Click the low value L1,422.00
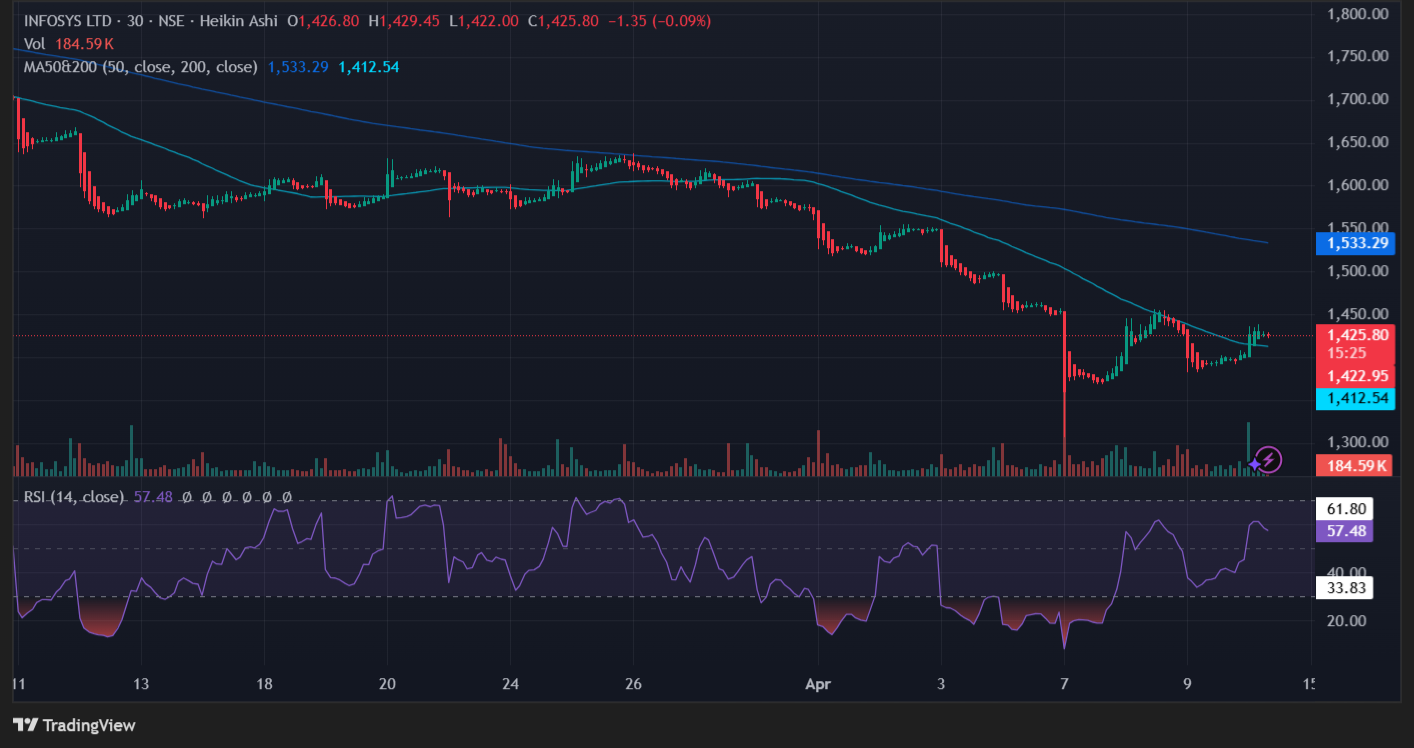 pos(484,20)
